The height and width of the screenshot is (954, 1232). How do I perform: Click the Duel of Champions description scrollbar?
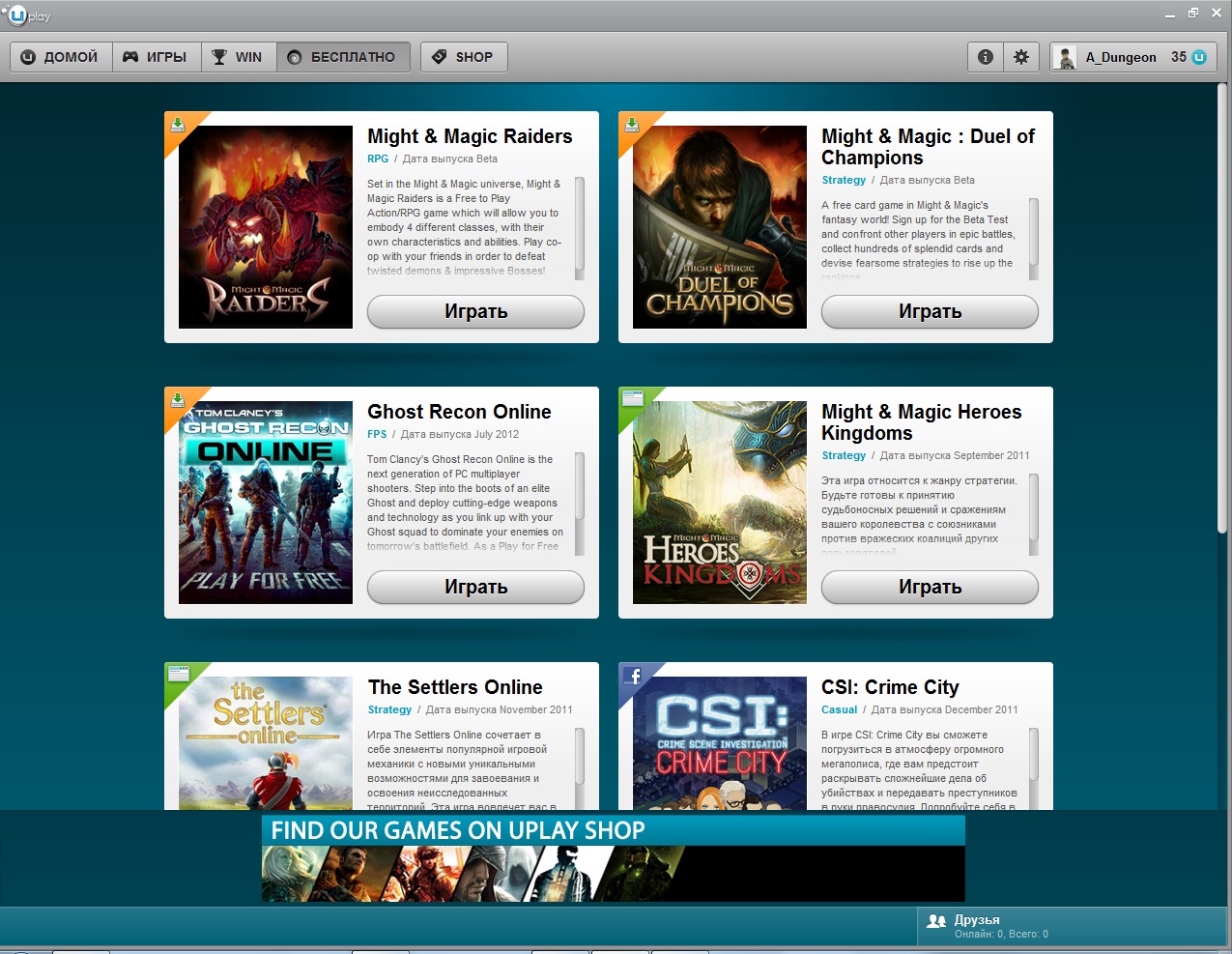click(x=1034, y=239)
